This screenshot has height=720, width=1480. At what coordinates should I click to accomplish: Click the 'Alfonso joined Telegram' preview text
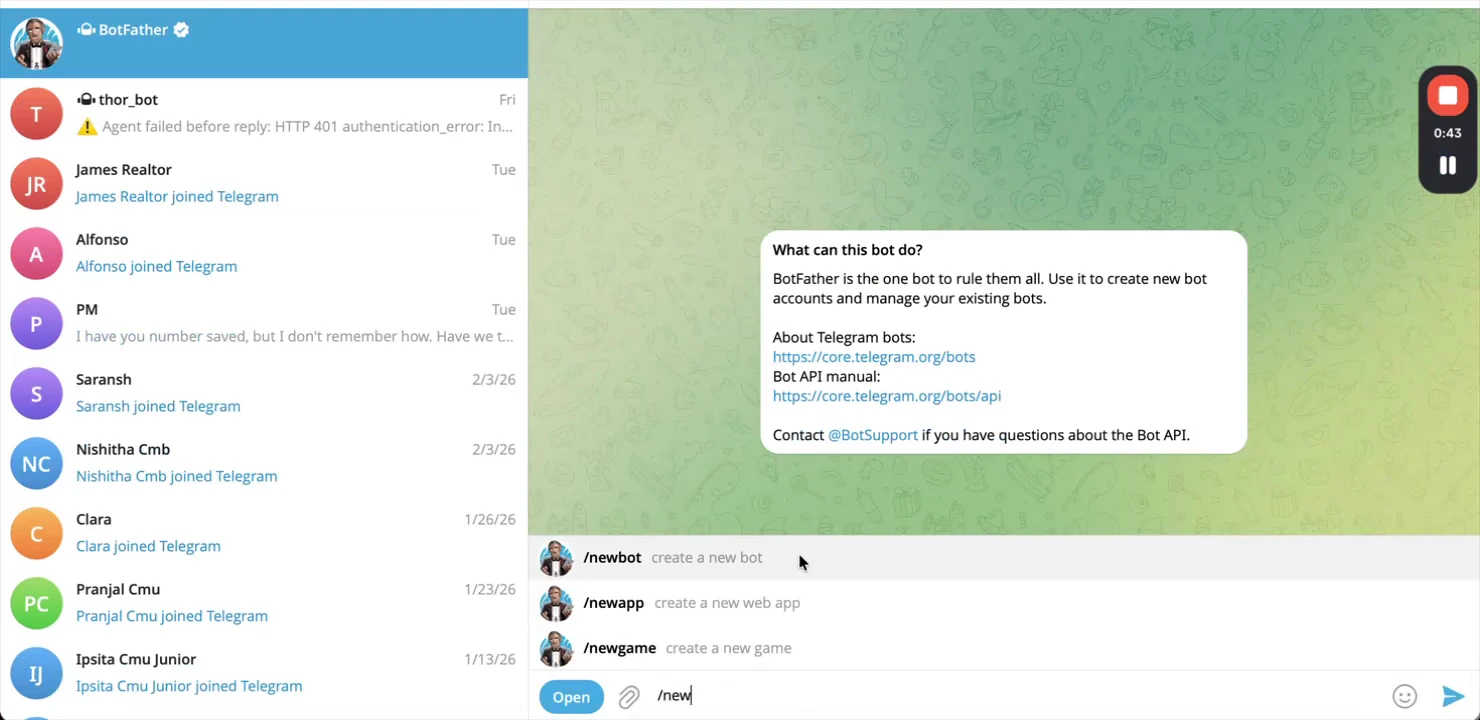tap(157, 267)
